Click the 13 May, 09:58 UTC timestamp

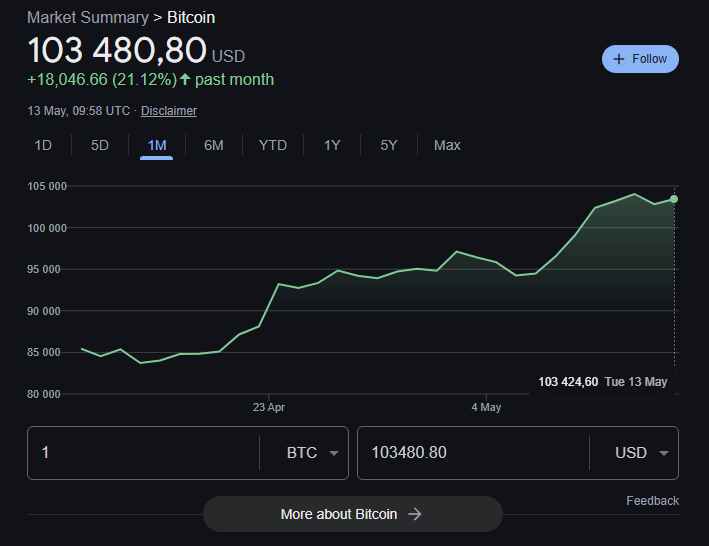[79, 111]
